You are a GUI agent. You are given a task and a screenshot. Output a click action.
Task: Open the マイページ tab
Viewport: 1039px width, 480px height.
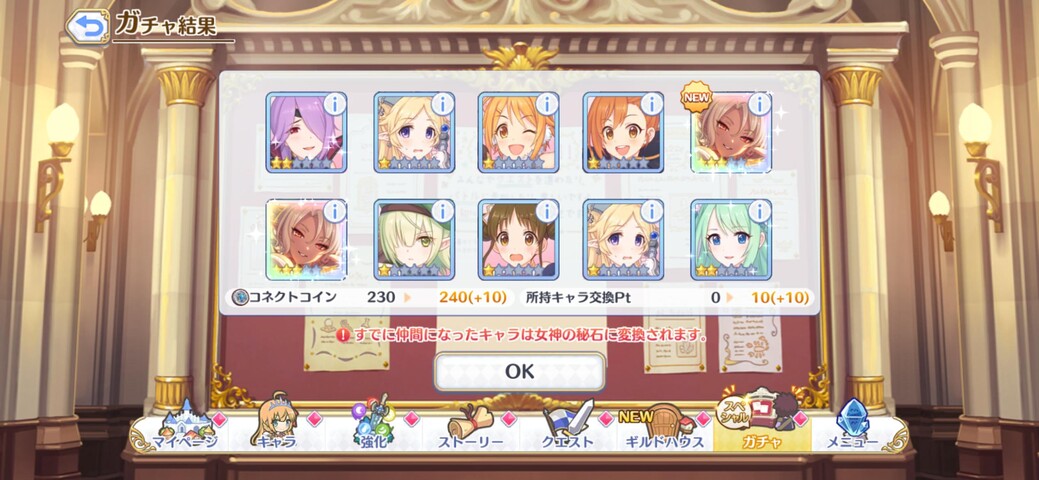184,428
